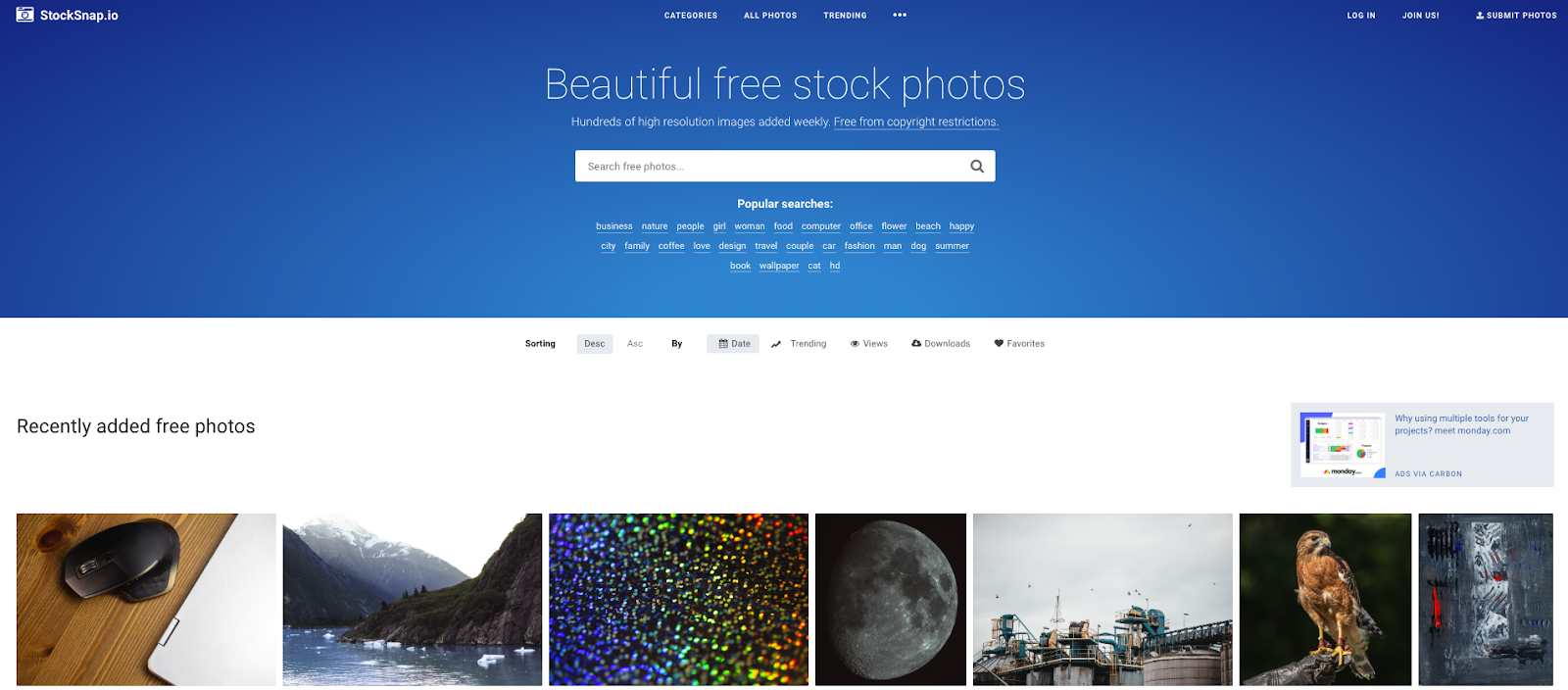This screenshot has width=1568, height=690.
Task: Sort by Date calendar icon
Action: click(723, 344)
